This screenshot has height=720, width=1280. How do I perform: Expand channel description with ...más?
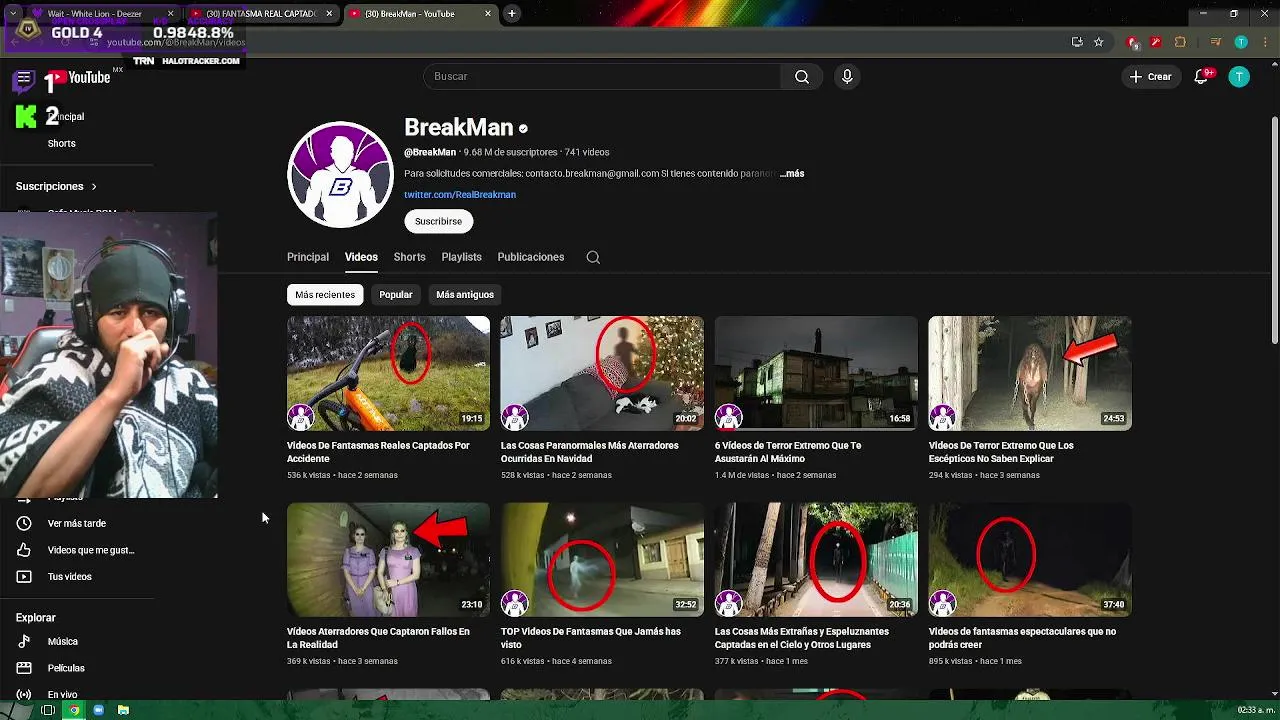coord(792,174)
